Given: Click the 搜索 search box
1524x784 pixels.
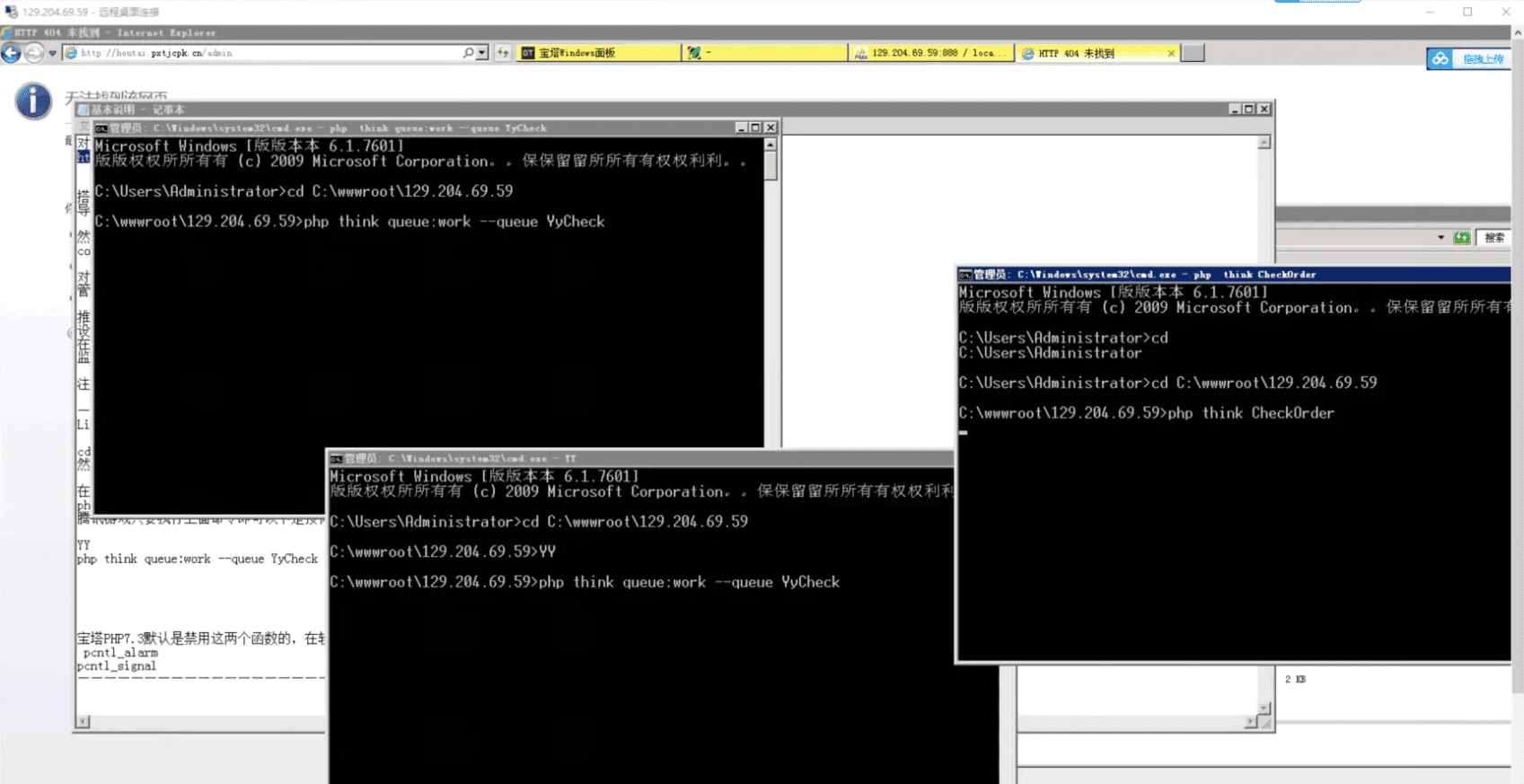Looking at the screenshot, I should point(1494,238).
